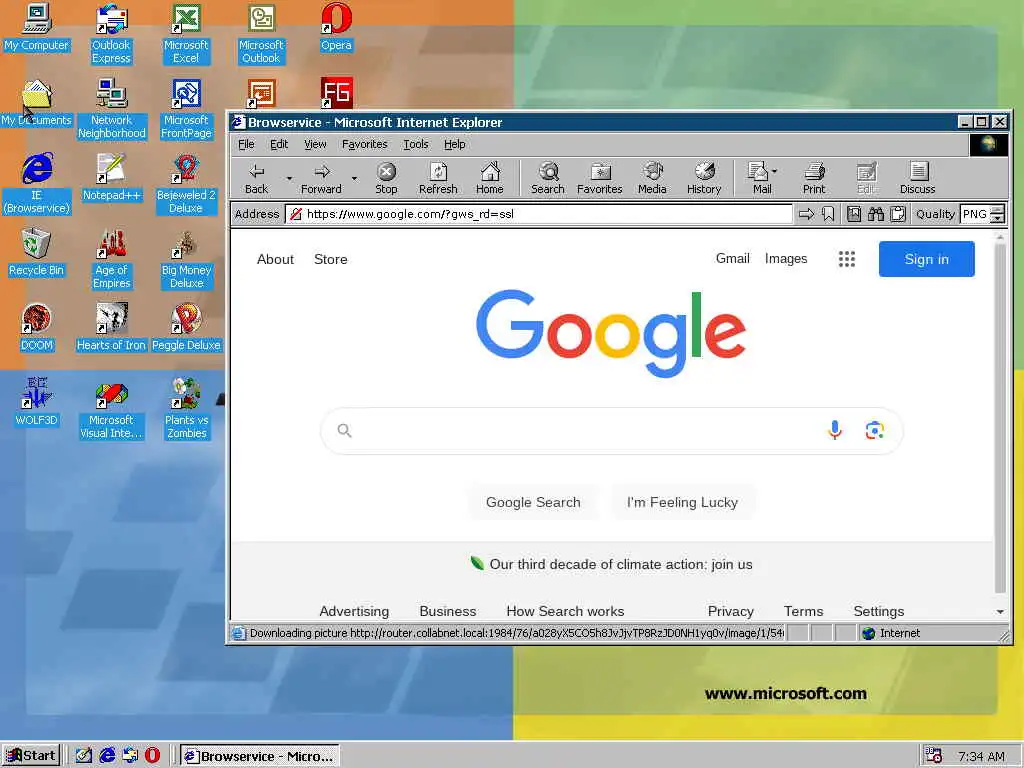The height and width of the screenshot is (768, 1024).
Task: Open the climate action join us link
Action: tap(620, 564)
